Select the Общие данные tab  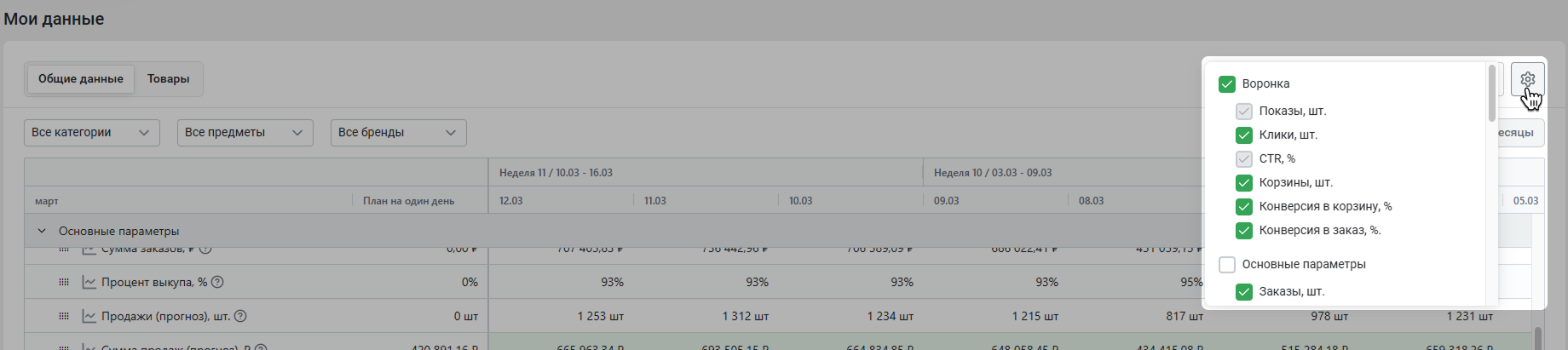pyautogui.click(x=81, y=78)
